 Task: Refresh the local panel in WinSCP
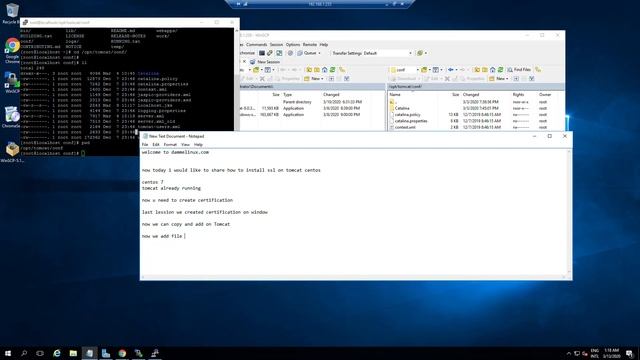(x=333, y=70)
